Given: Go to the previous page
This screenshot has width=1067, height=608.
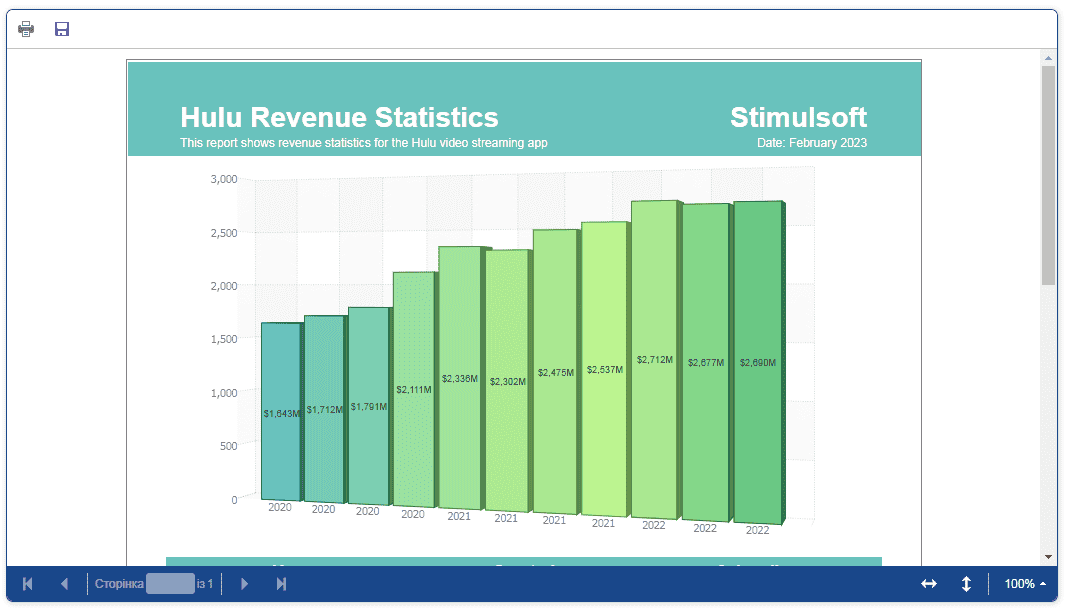Looking at the screenshot, I should pyautogui.click(x=65, y=584).
